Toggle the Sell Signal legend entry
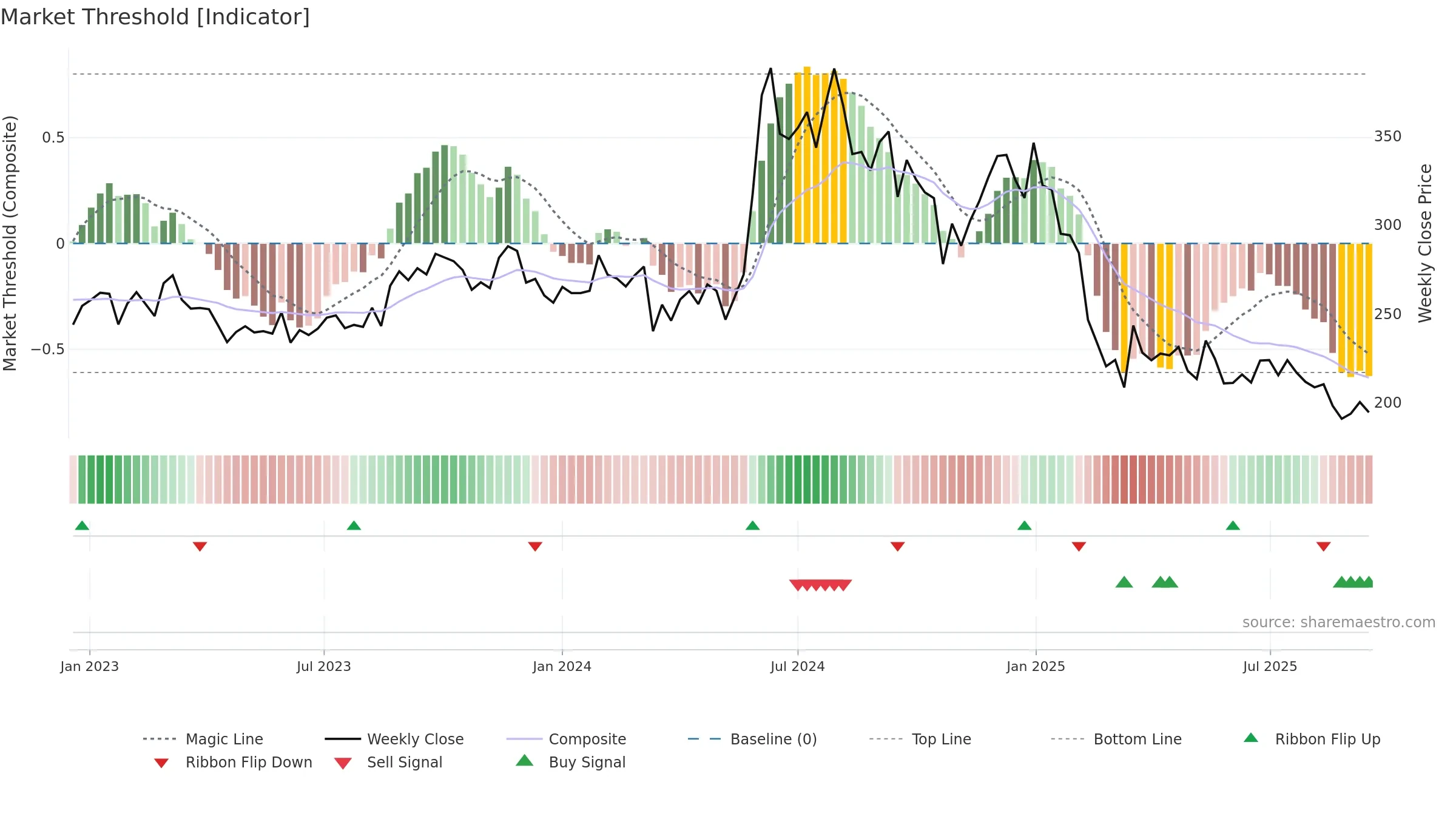 [388, 762]
